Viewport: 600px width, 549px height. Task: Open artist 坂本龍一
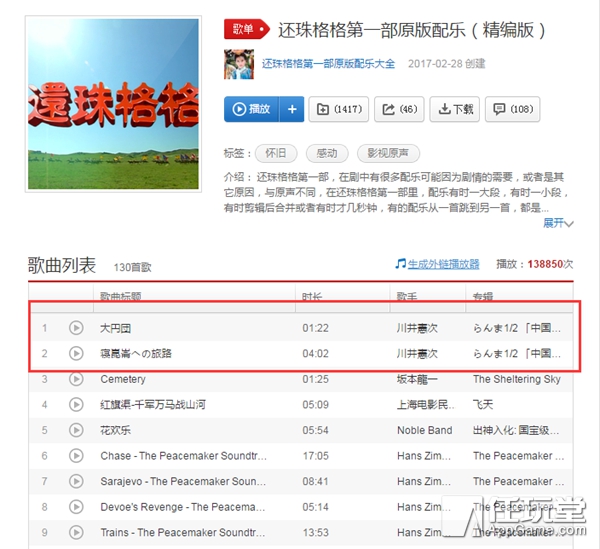[x=417, y=379]
